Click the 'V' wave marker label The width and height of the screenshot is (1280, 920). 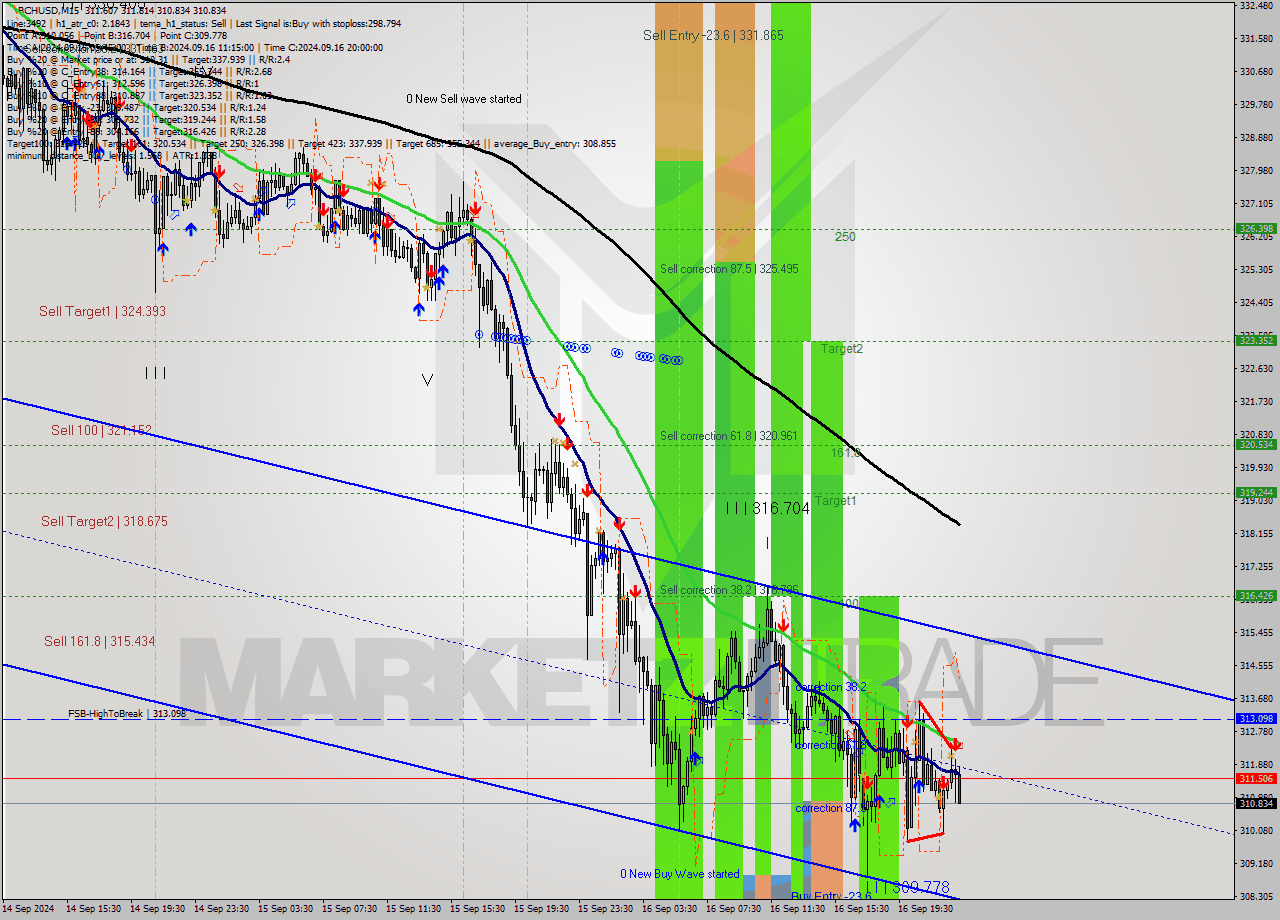[428, 380]
